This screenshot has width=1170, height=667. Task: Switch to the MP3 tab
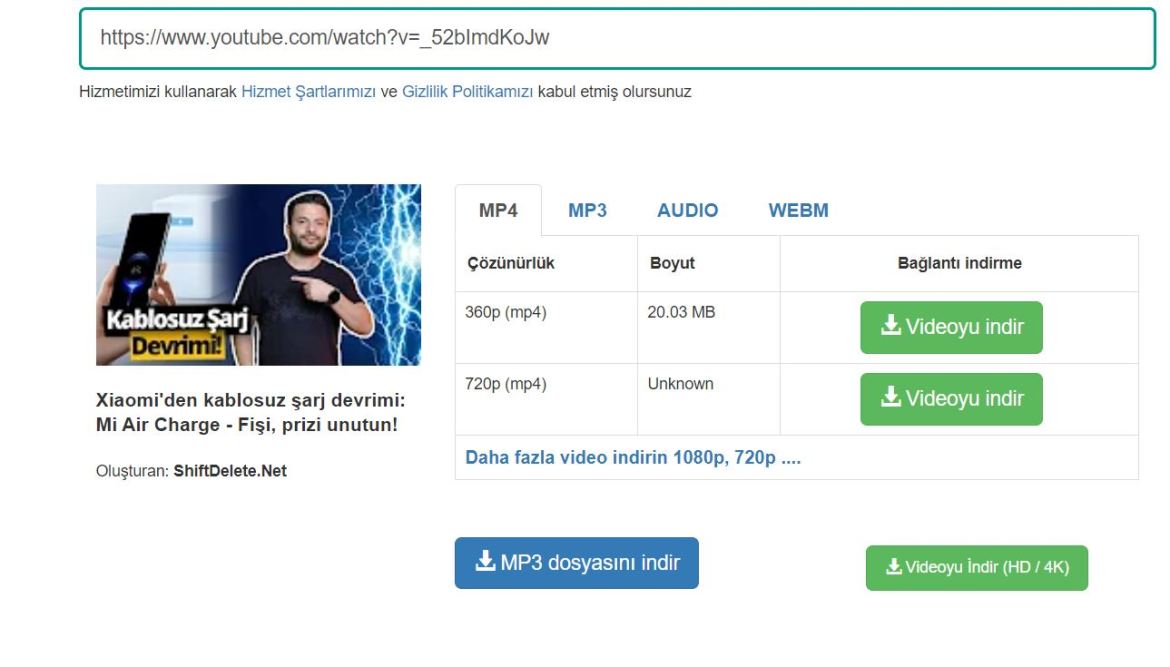pyautogui.click(x=587, y=210)
